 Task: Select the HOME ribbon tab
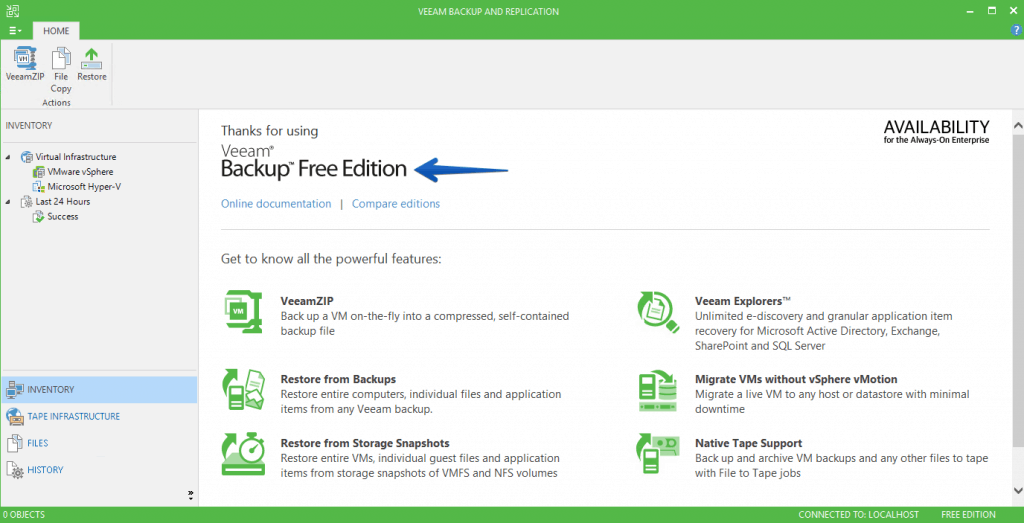[x=56, y=31]
